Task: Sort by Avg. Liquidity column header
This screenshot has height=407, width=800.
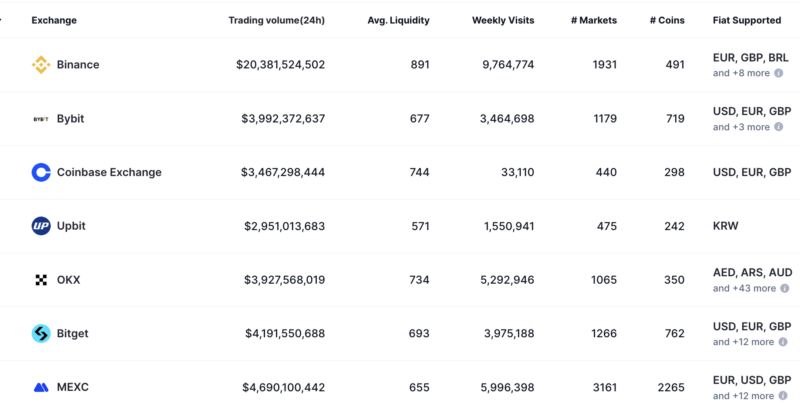Action: click(x=398, y=20)
